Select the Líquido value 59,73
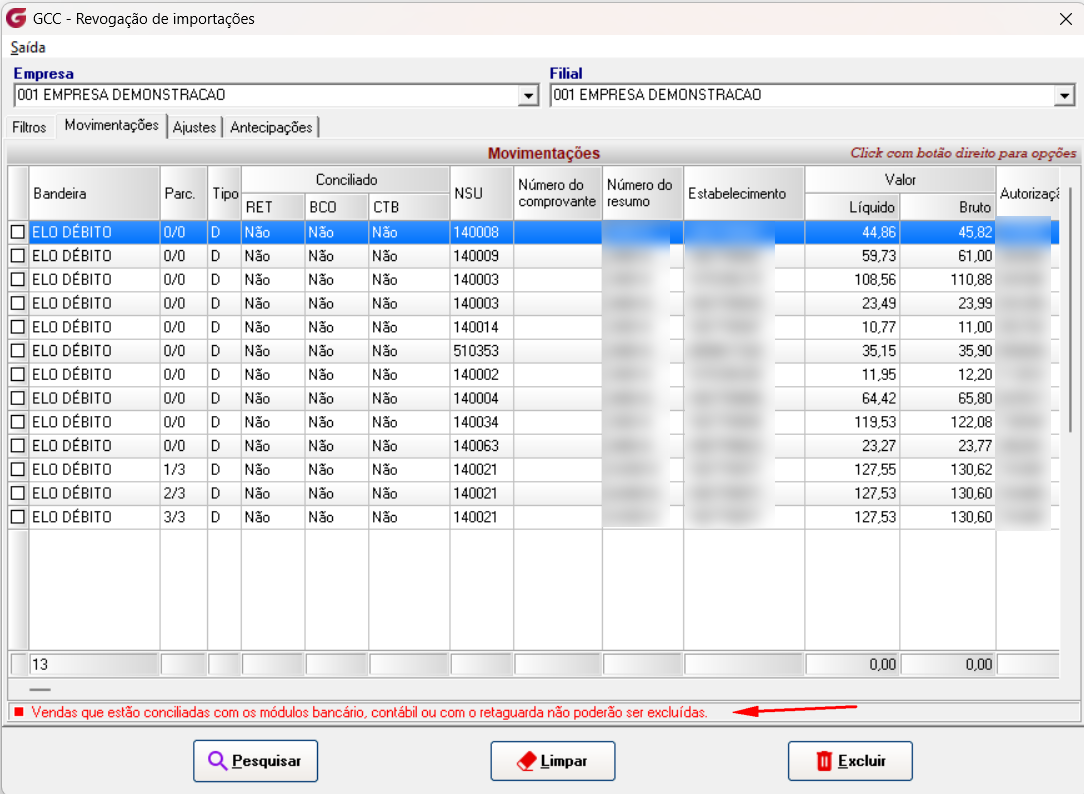This screenshot has width=1084, height=794. pyautogui.click(x=852, y=256)
